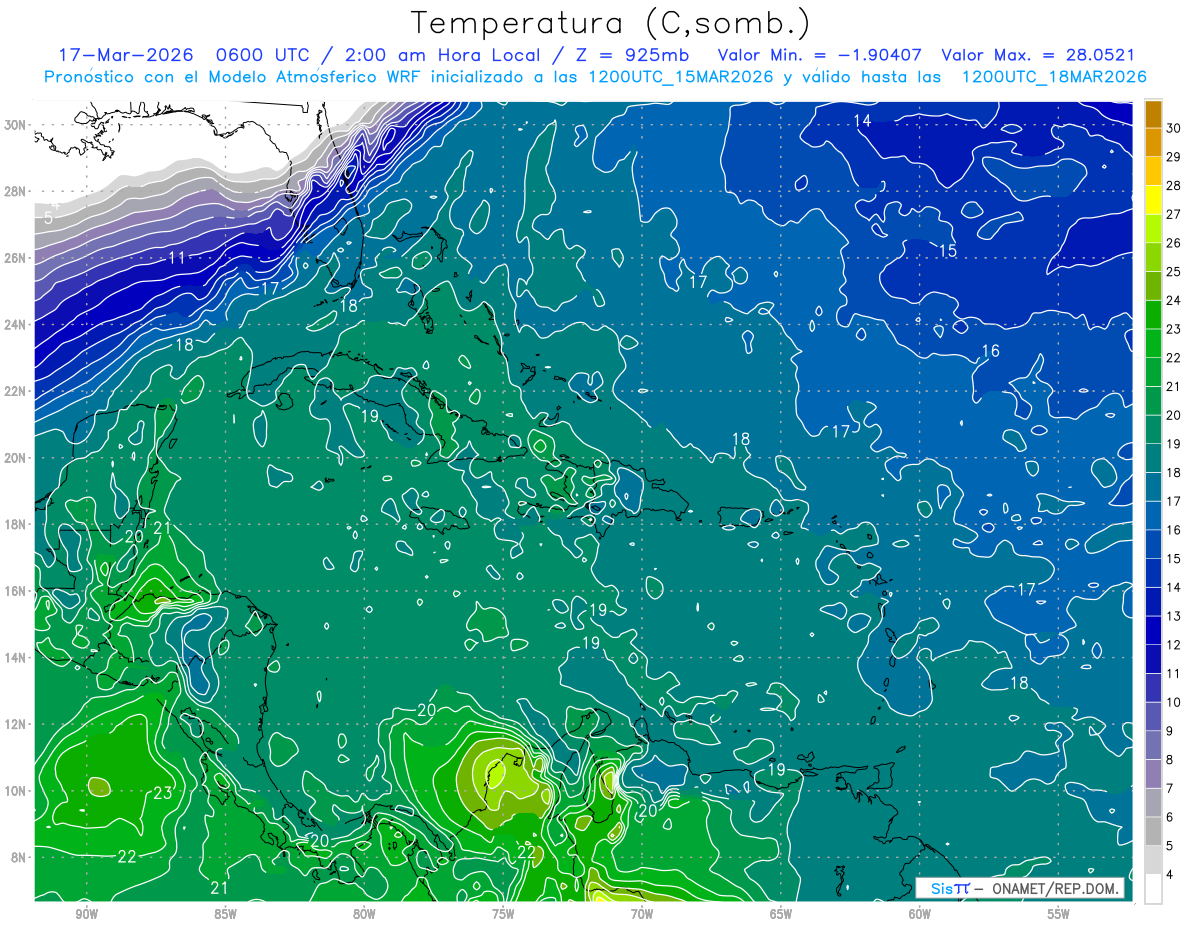Click the legend label '25' on the color bar

click(1174, 272)
